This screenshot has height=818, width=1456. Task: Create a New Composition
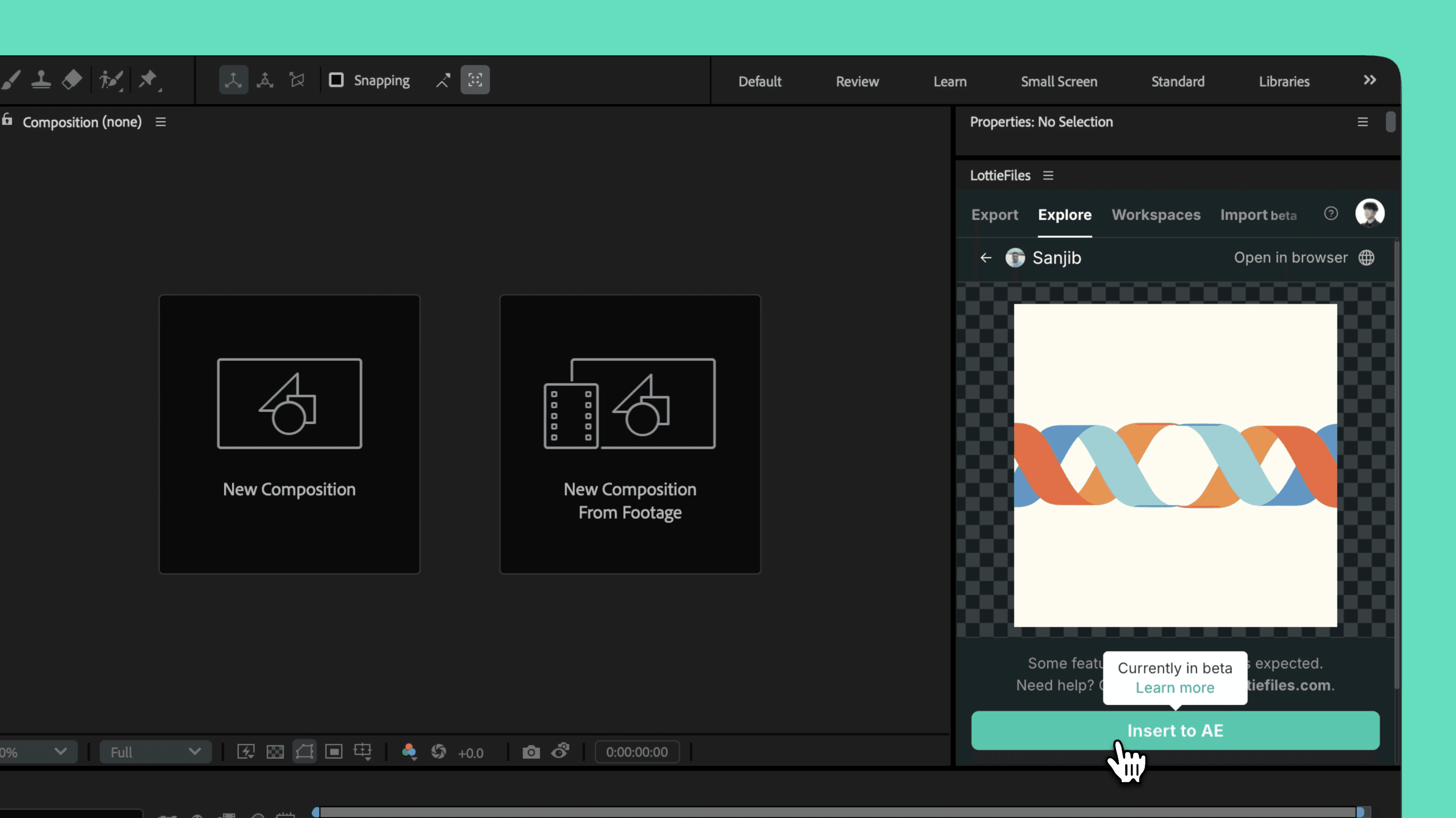[289, 434]
